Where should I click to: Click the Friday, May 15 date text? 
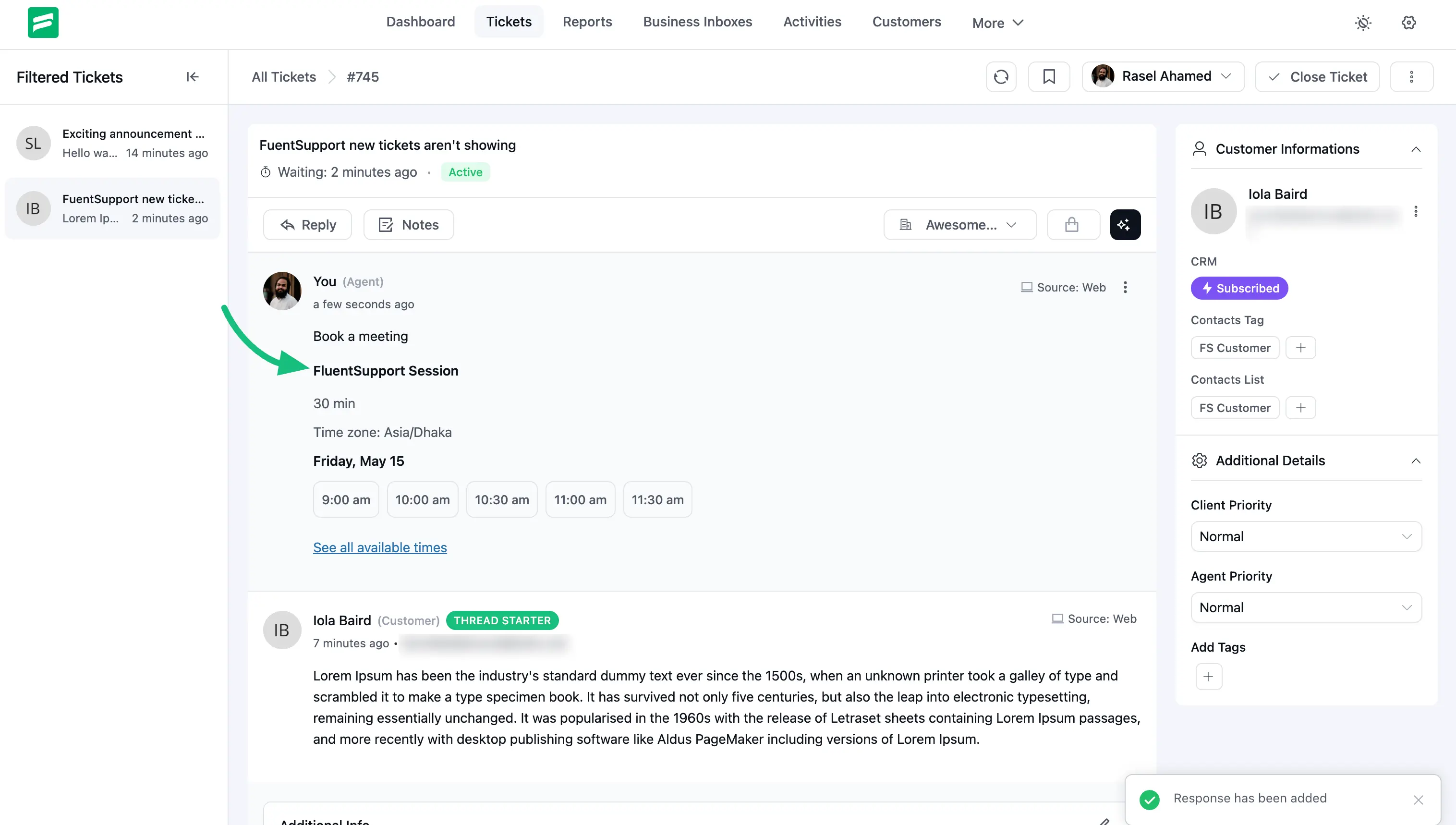tap(359, 461)
